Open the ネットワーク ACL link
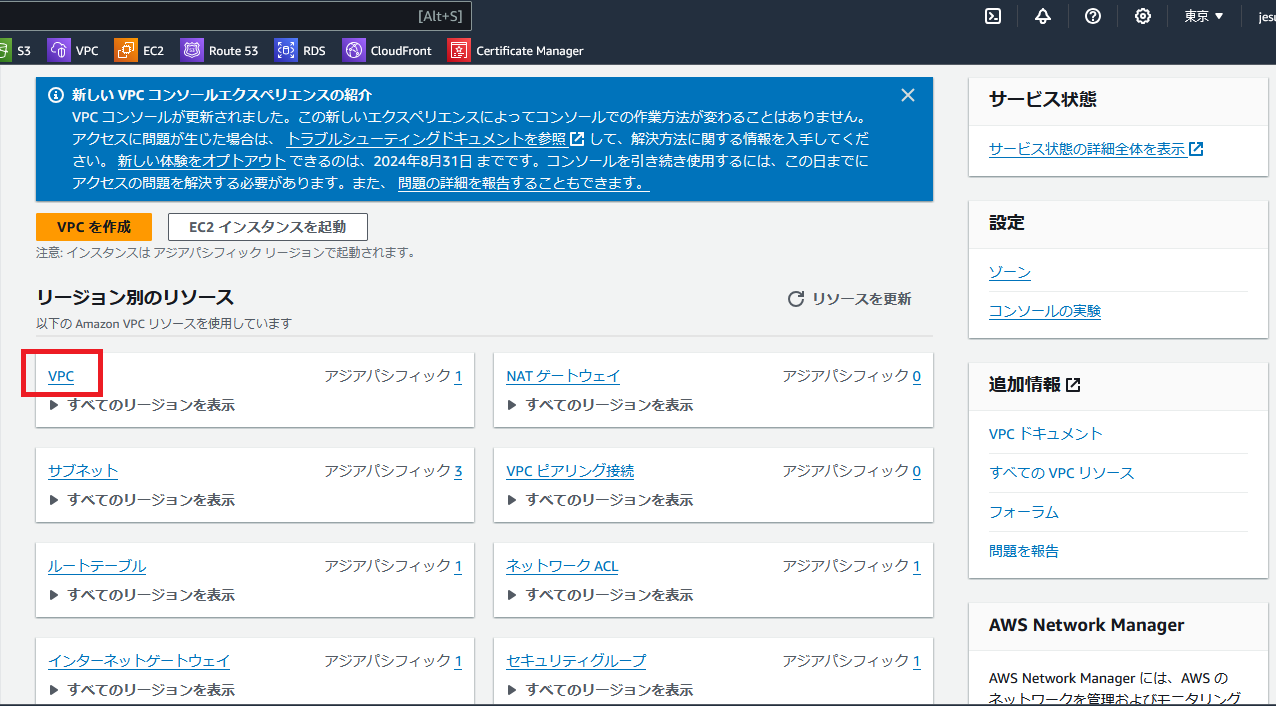 point(562,566)
